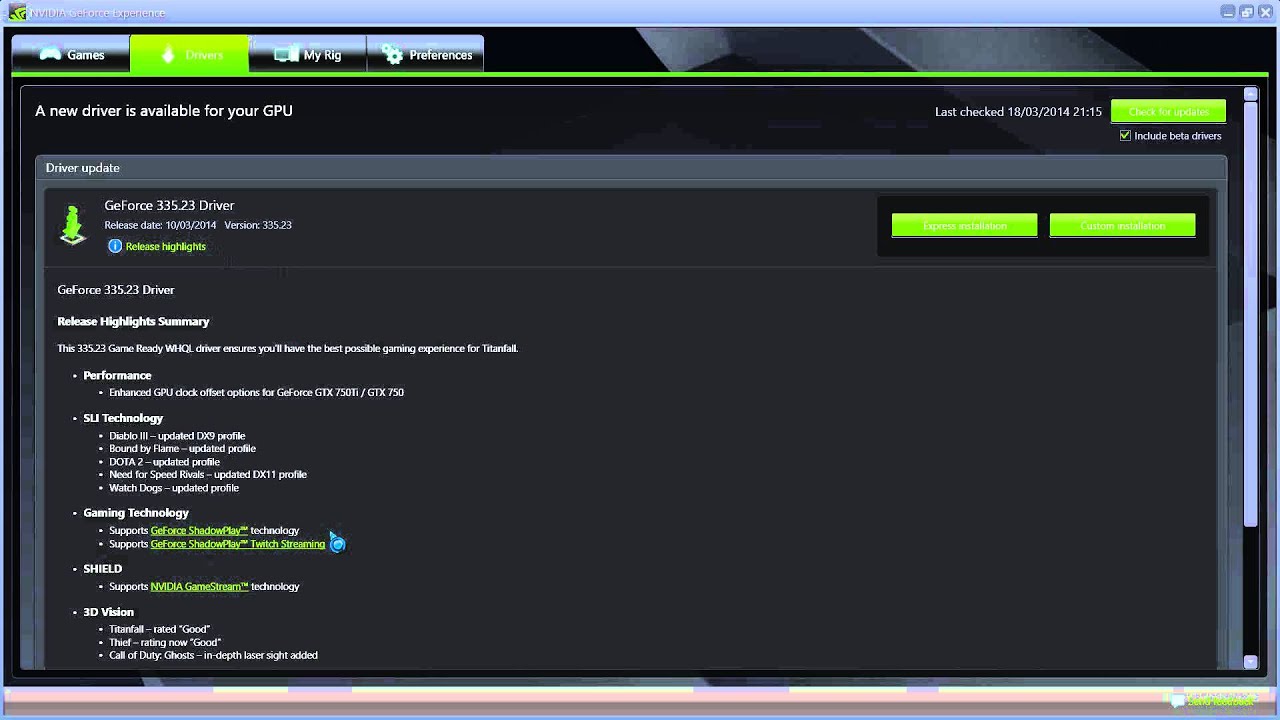
Task: Click the 3D Vision bullet heading
Action: [108, 612]
